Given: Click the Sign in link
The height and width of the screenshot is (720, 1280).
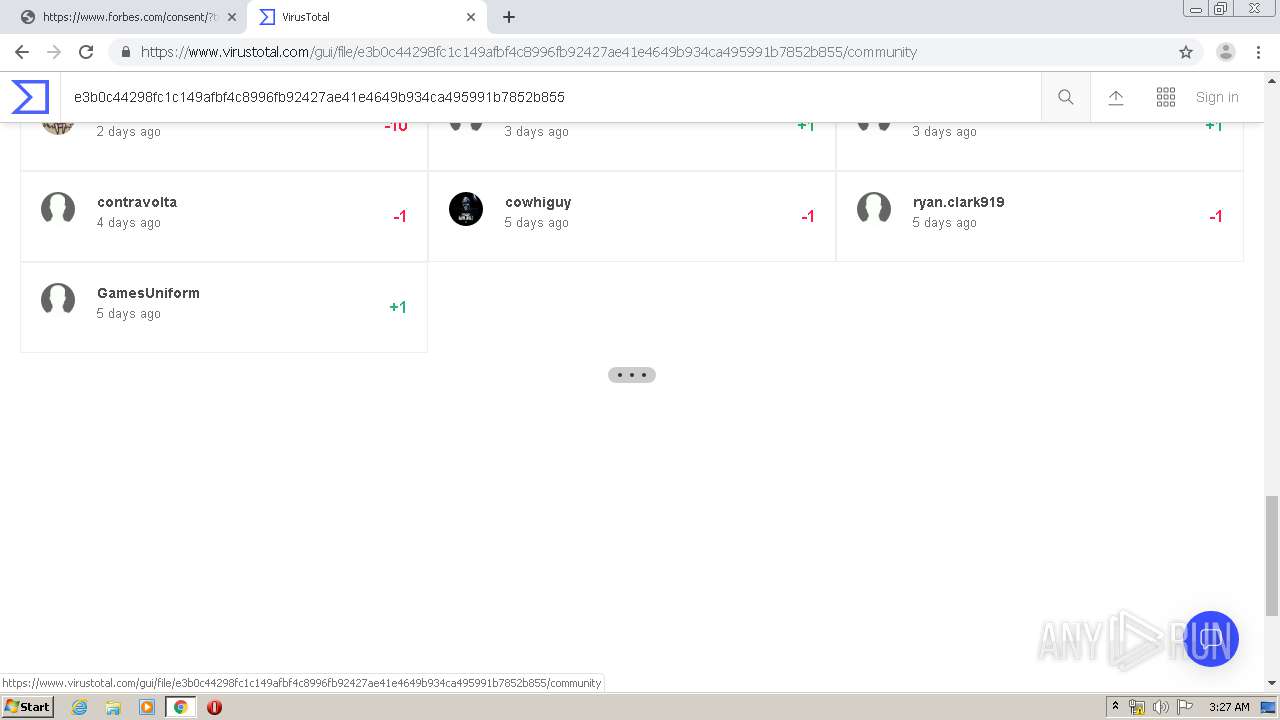Looking at the screenshot, I should tap(1217, 97).
